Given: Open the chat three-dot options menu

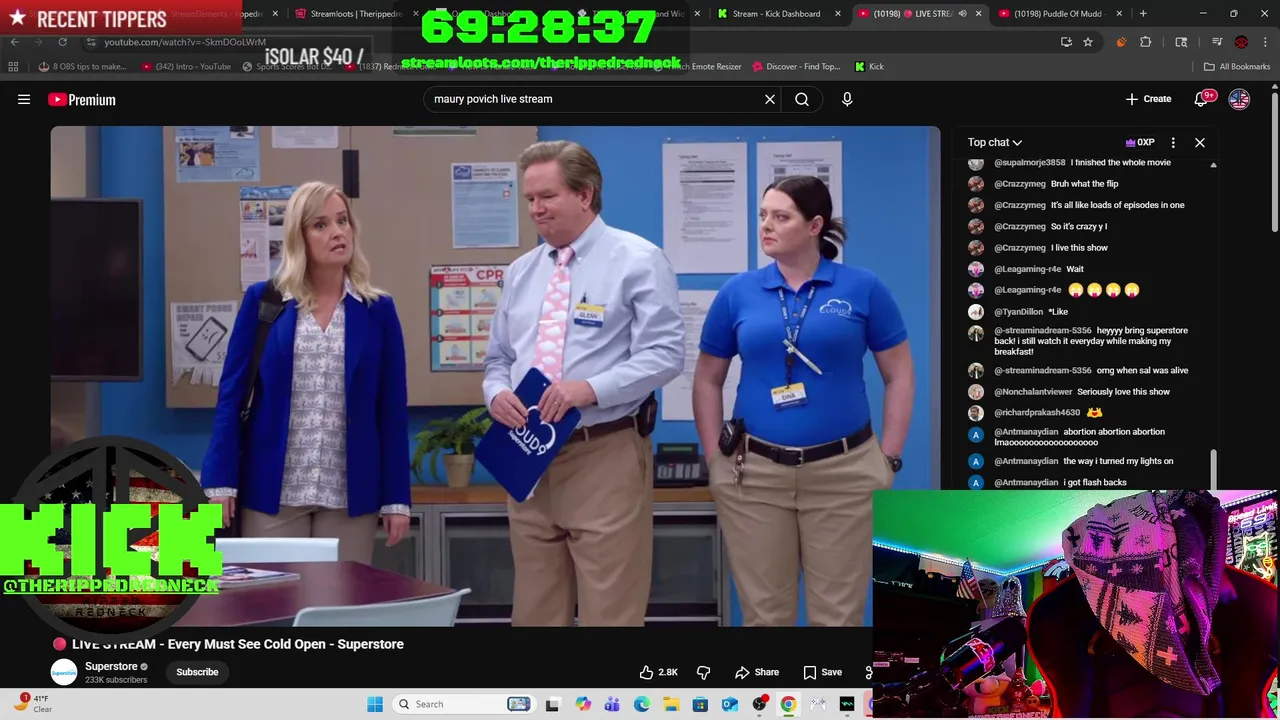Looking at the screenshot, I should pos(1173,142).
